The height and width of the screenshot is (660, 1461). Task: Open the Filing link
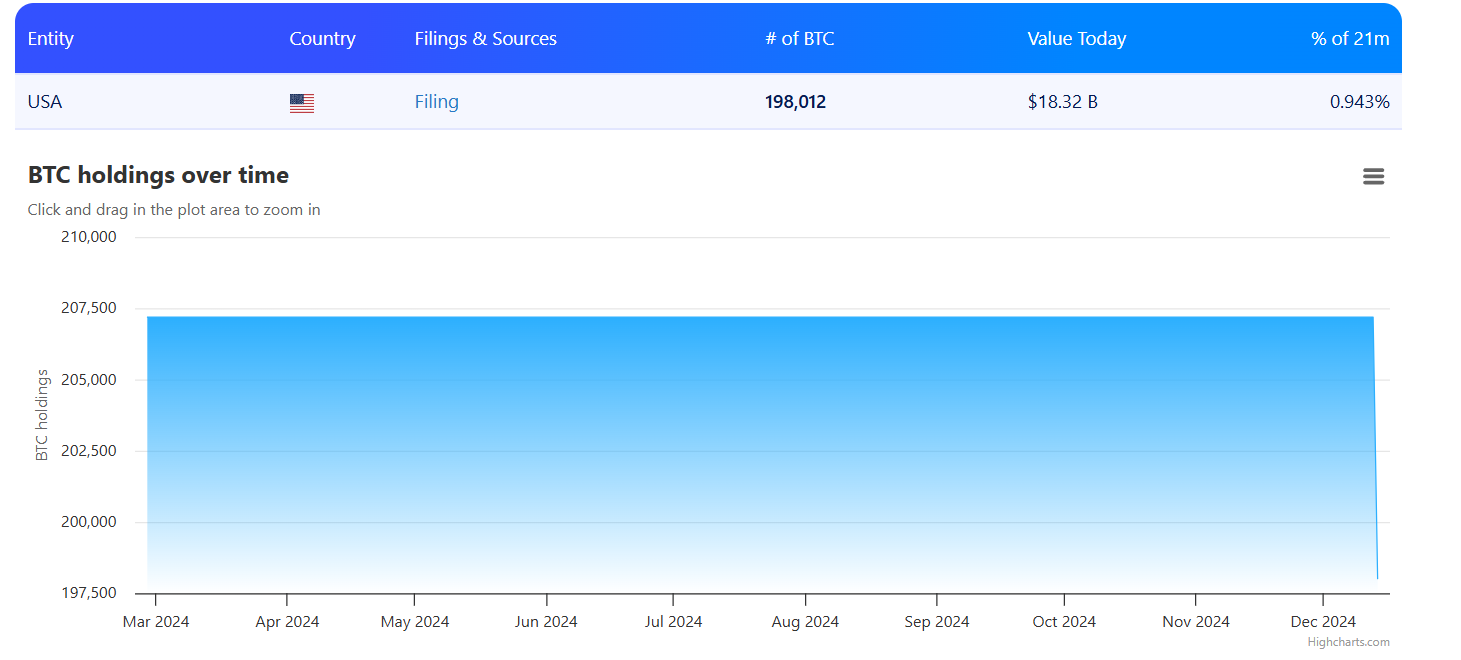click(437, 102)
